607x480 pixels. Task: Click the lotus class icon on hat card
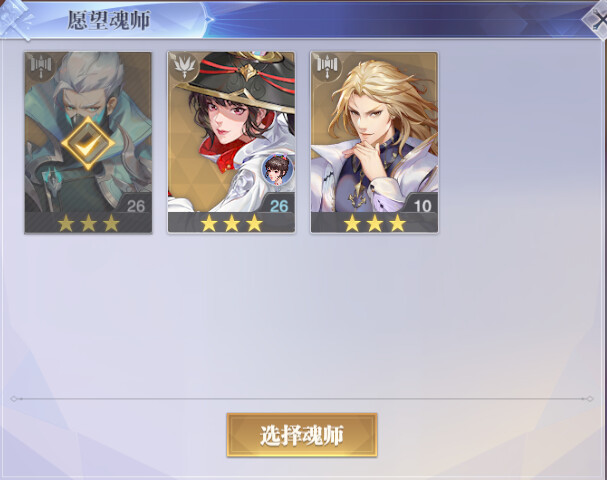[184, 66]
